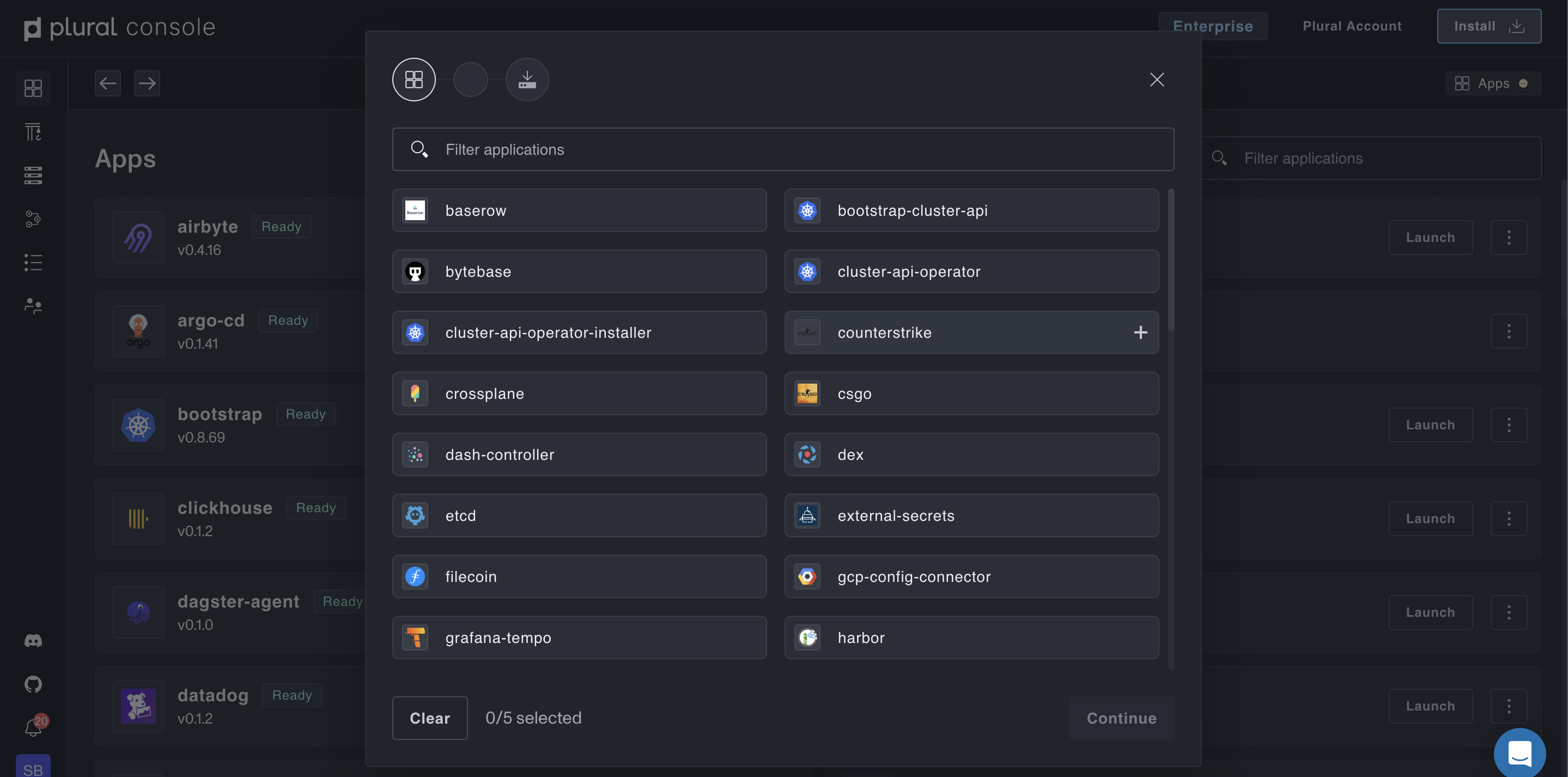Screen dimensions: 1568x777
Task: Select the baserow application
Action: (579, 211)
